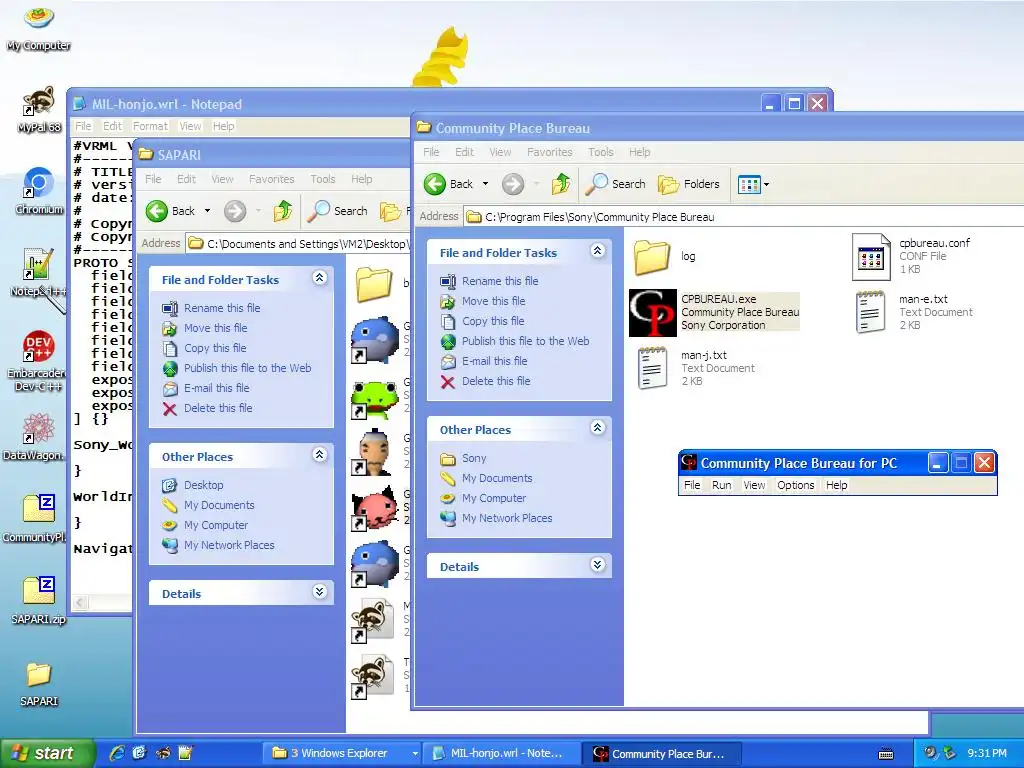
Task: Open Help menu in Community Place Bureau for PC
Action: 837,485
